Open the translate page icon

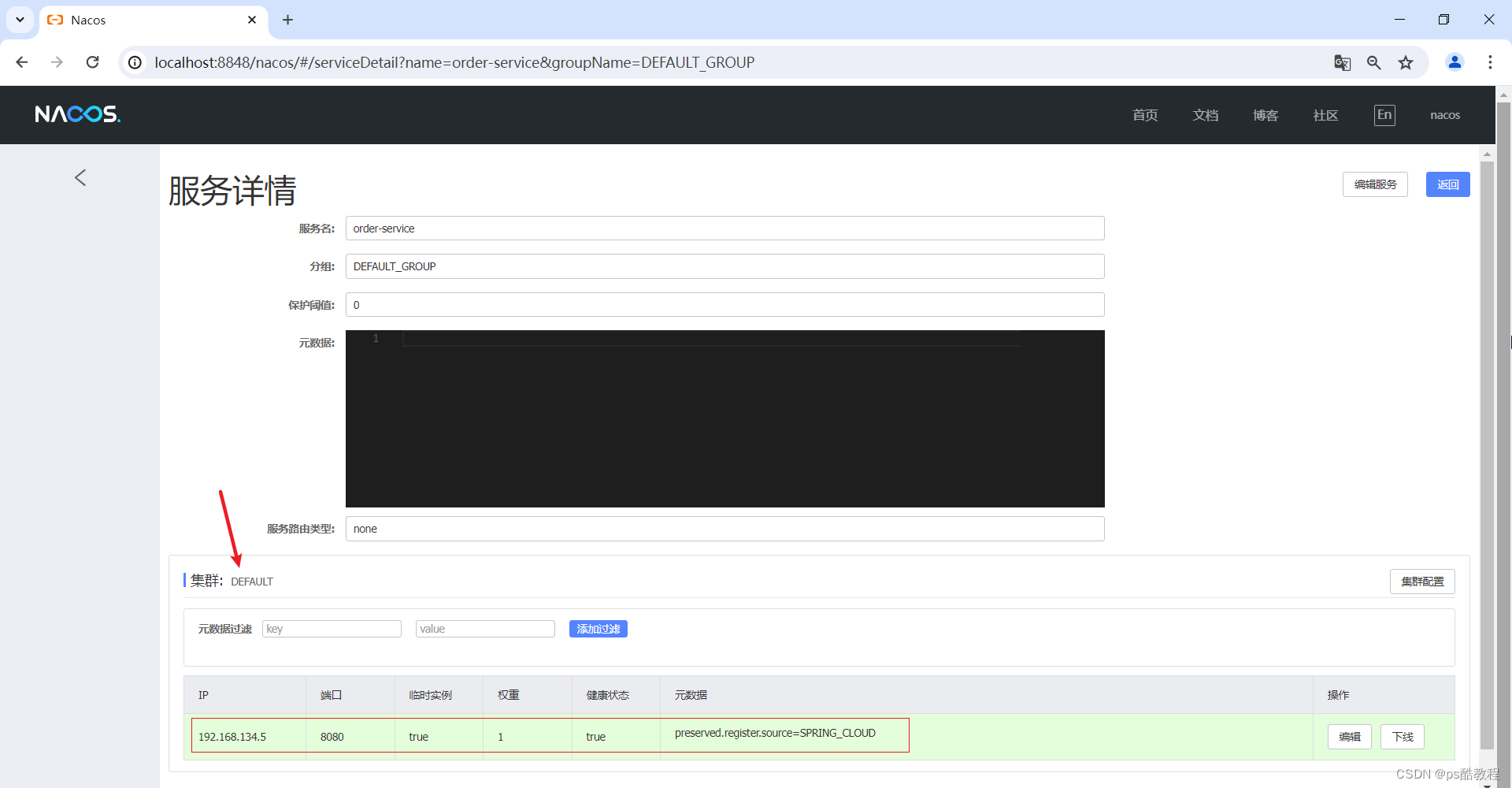coord(1343,62)
